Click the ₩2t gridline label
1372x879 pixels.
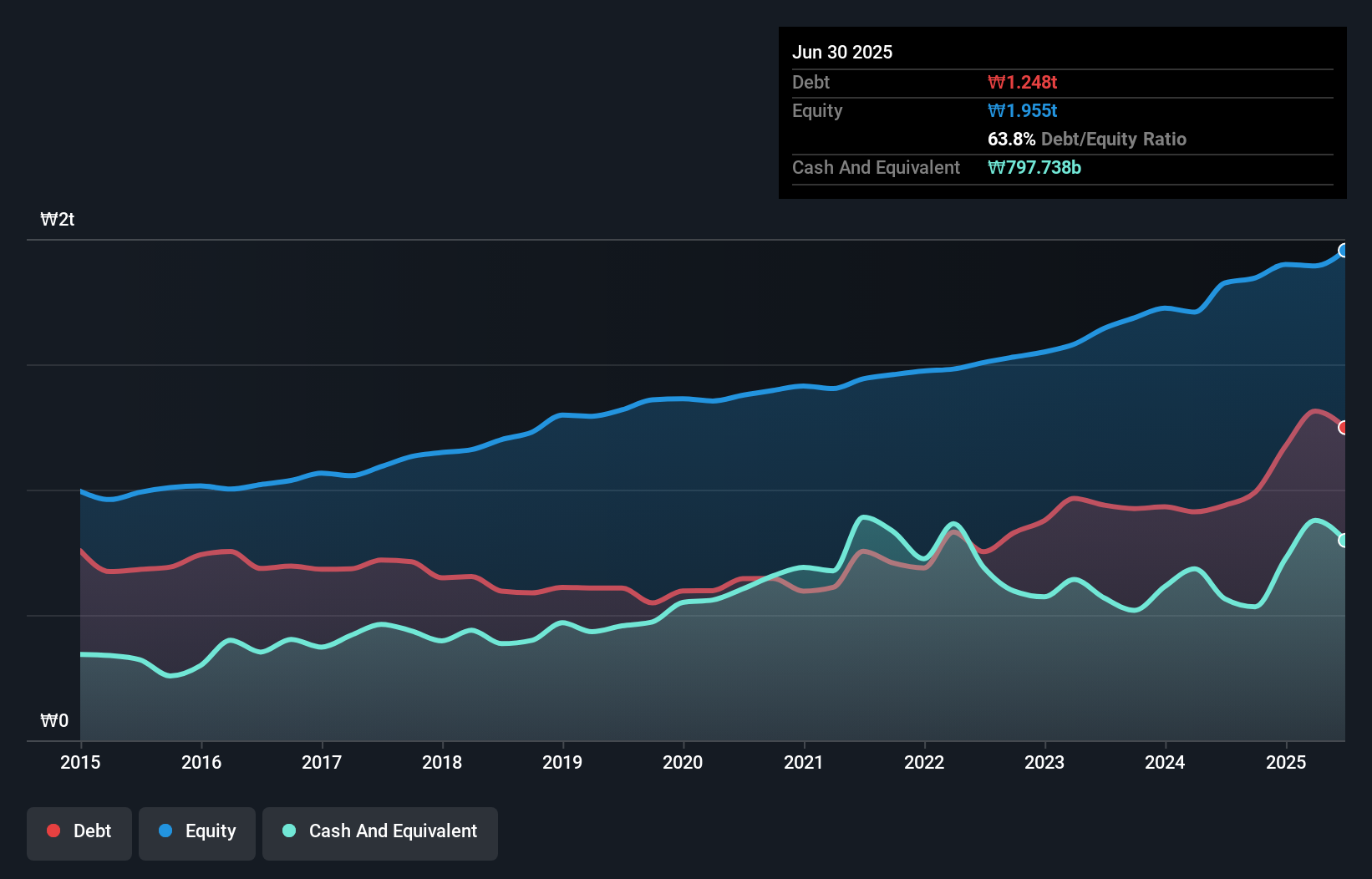pos(58,219)
